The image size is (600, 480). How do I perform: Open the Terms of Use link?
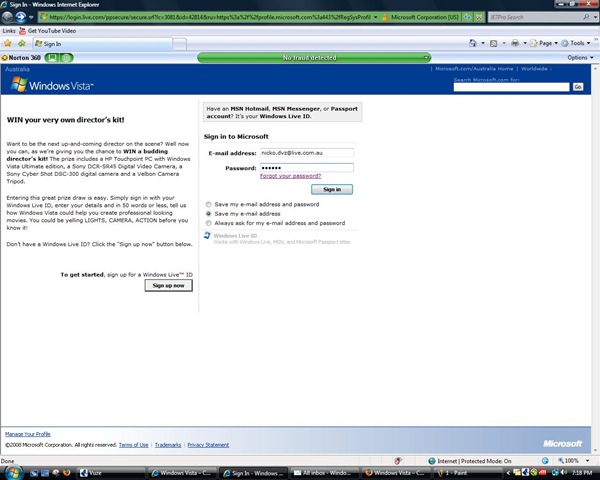pos(134,445)
